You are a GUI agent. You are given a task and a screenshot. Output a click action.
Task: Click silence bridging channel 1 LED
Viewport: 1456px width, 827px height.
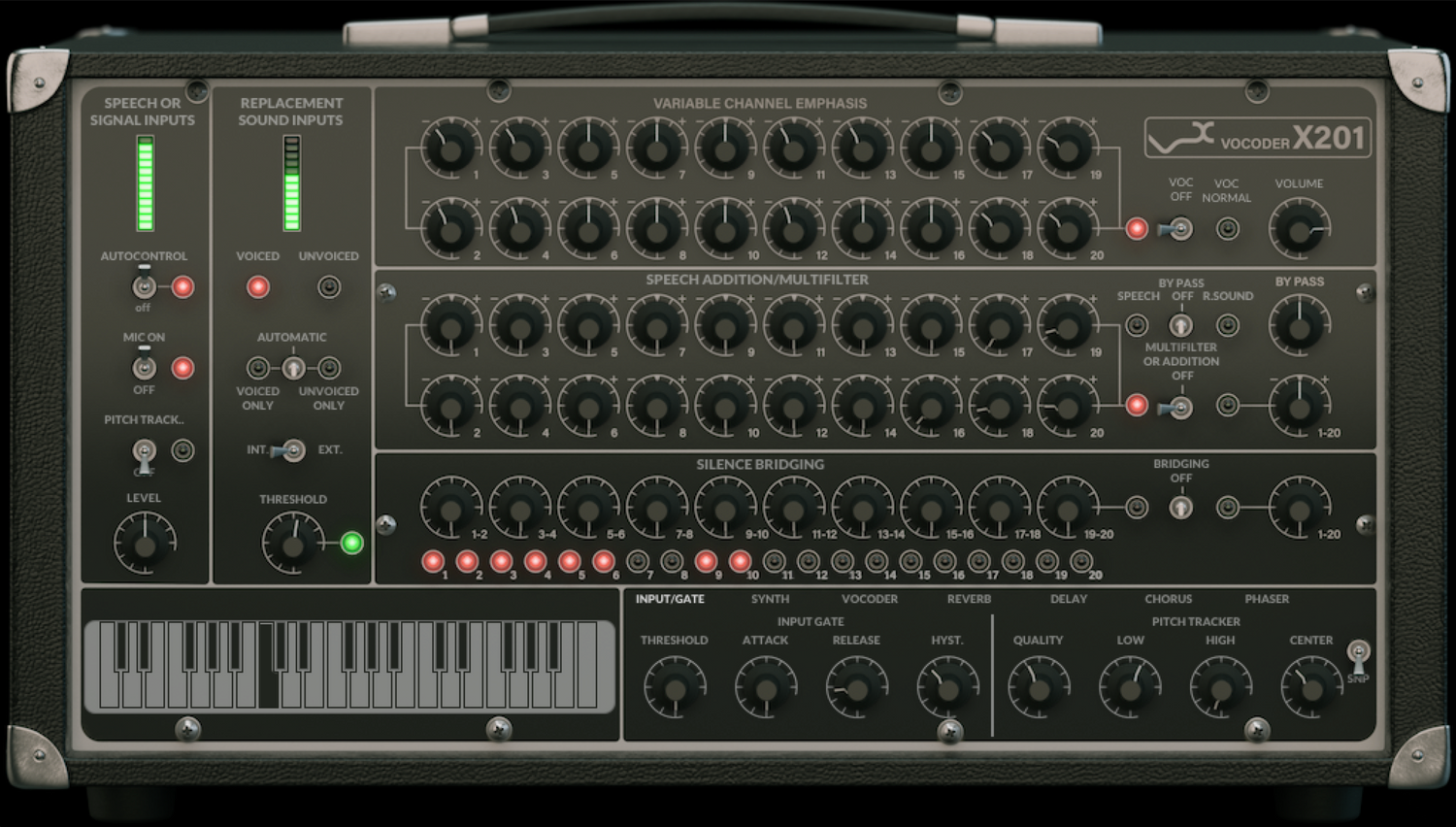[x=433, y=561]
